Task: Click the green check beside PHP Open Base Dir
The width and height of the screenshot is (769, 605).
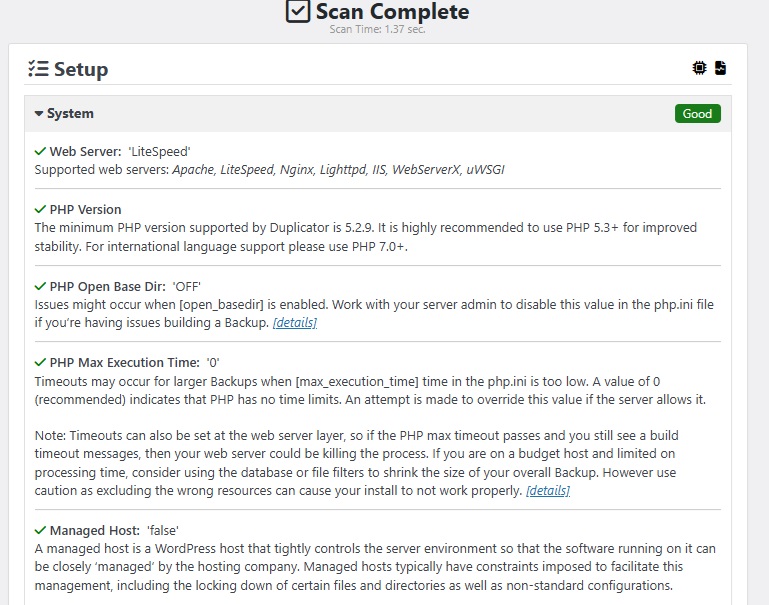Action: [x=40, y=287]
